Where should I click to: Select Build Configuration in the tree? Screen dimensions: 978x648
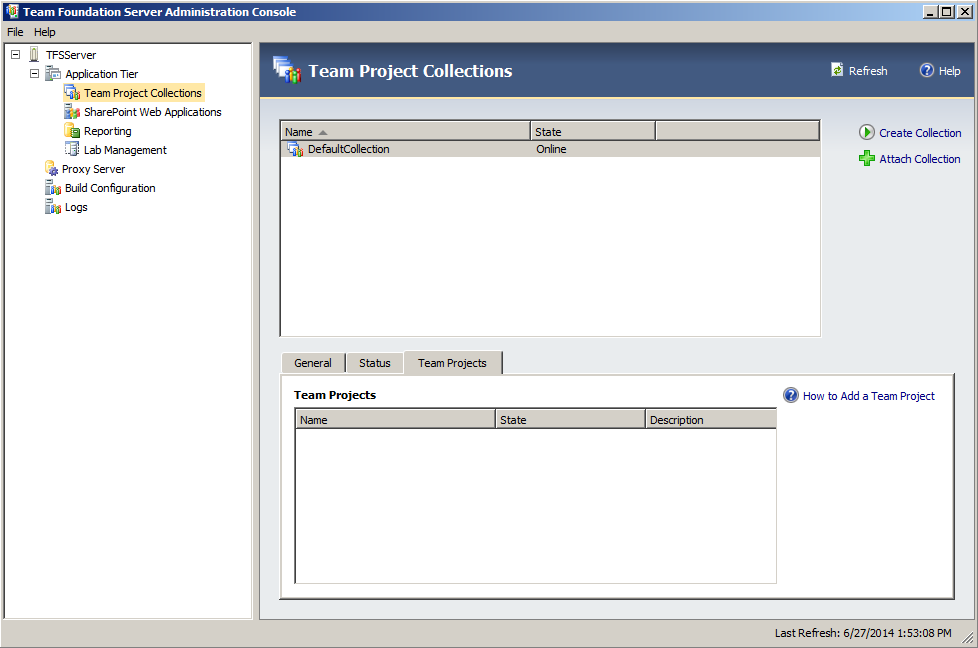110,188
